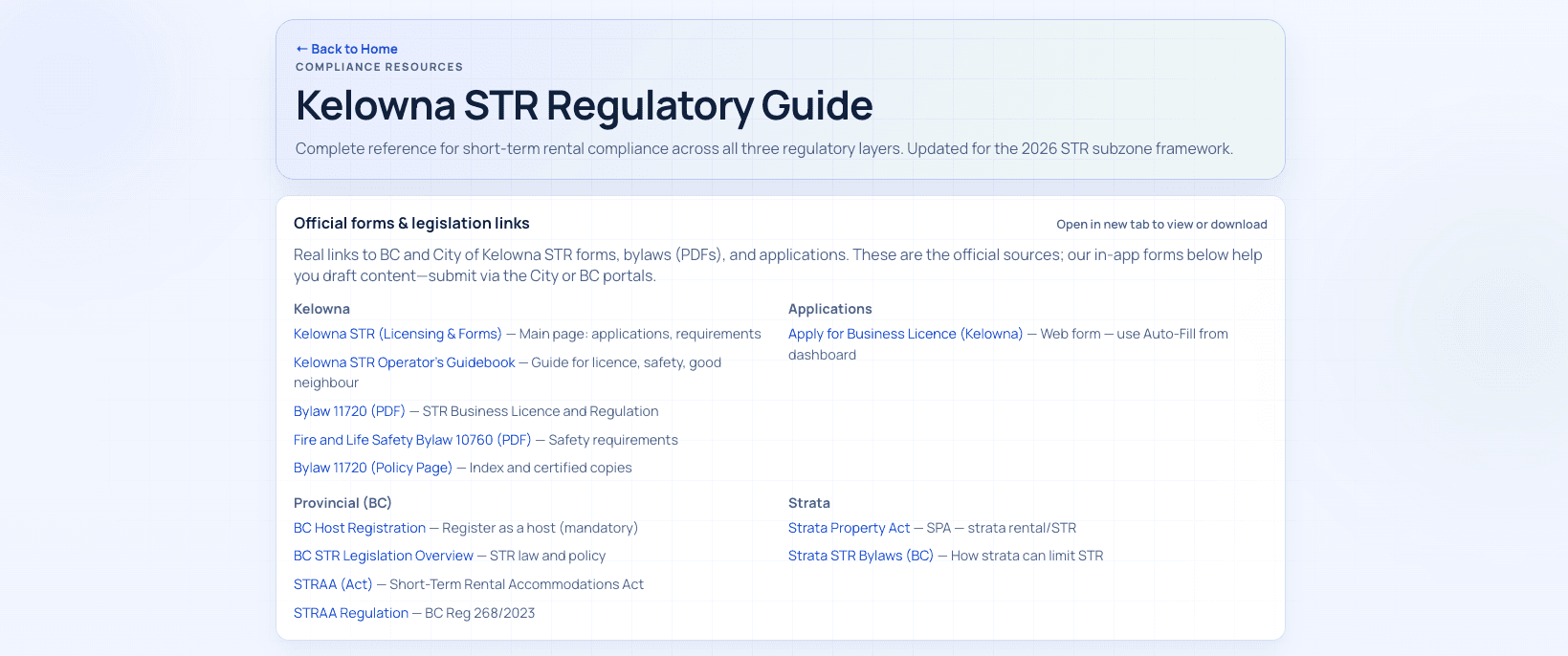Click the Strata section heading

click(808, 503)
